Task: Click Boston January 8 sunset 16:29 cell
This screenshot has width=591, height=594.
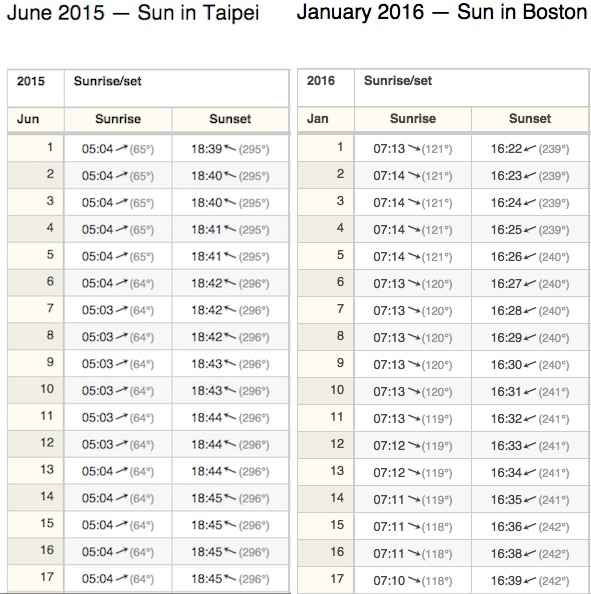Action: (x=530, y=338)
